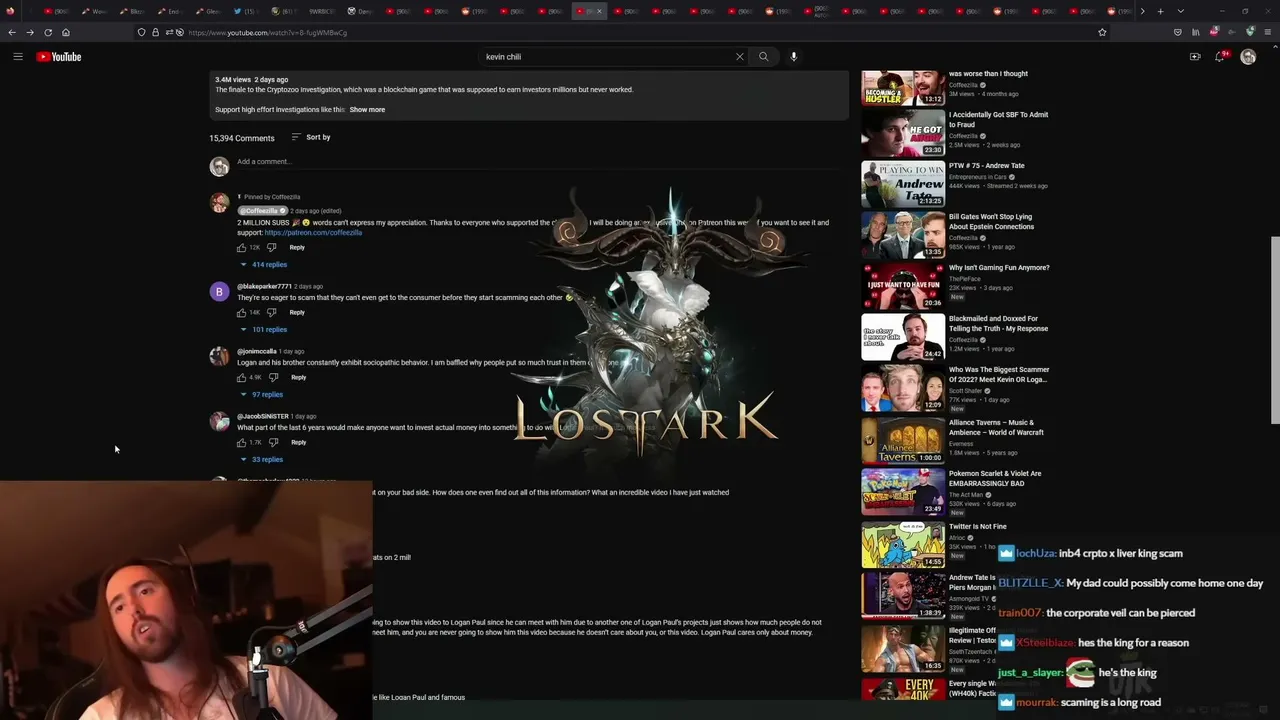Click the page vertical scrollbar thumb
Image resolution: width=1280 pixels, height=720 pixels.
point(1274,330)
